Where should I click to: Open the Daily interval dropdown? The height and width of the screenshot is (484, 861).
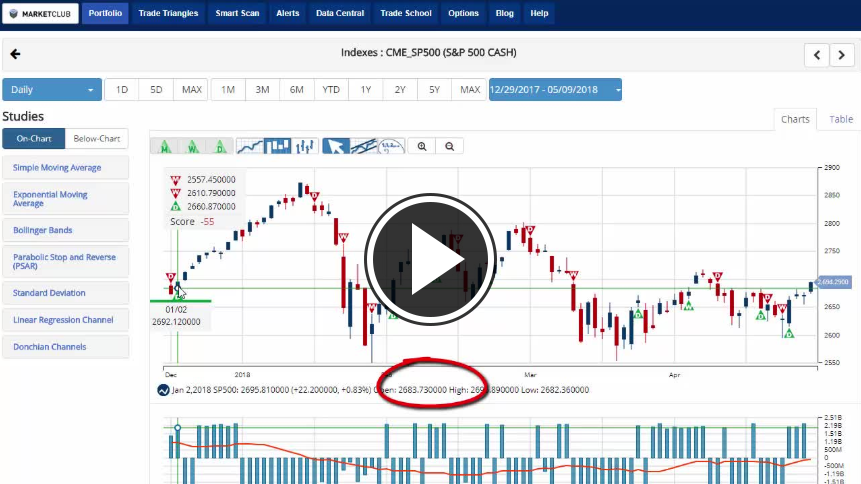52,90
